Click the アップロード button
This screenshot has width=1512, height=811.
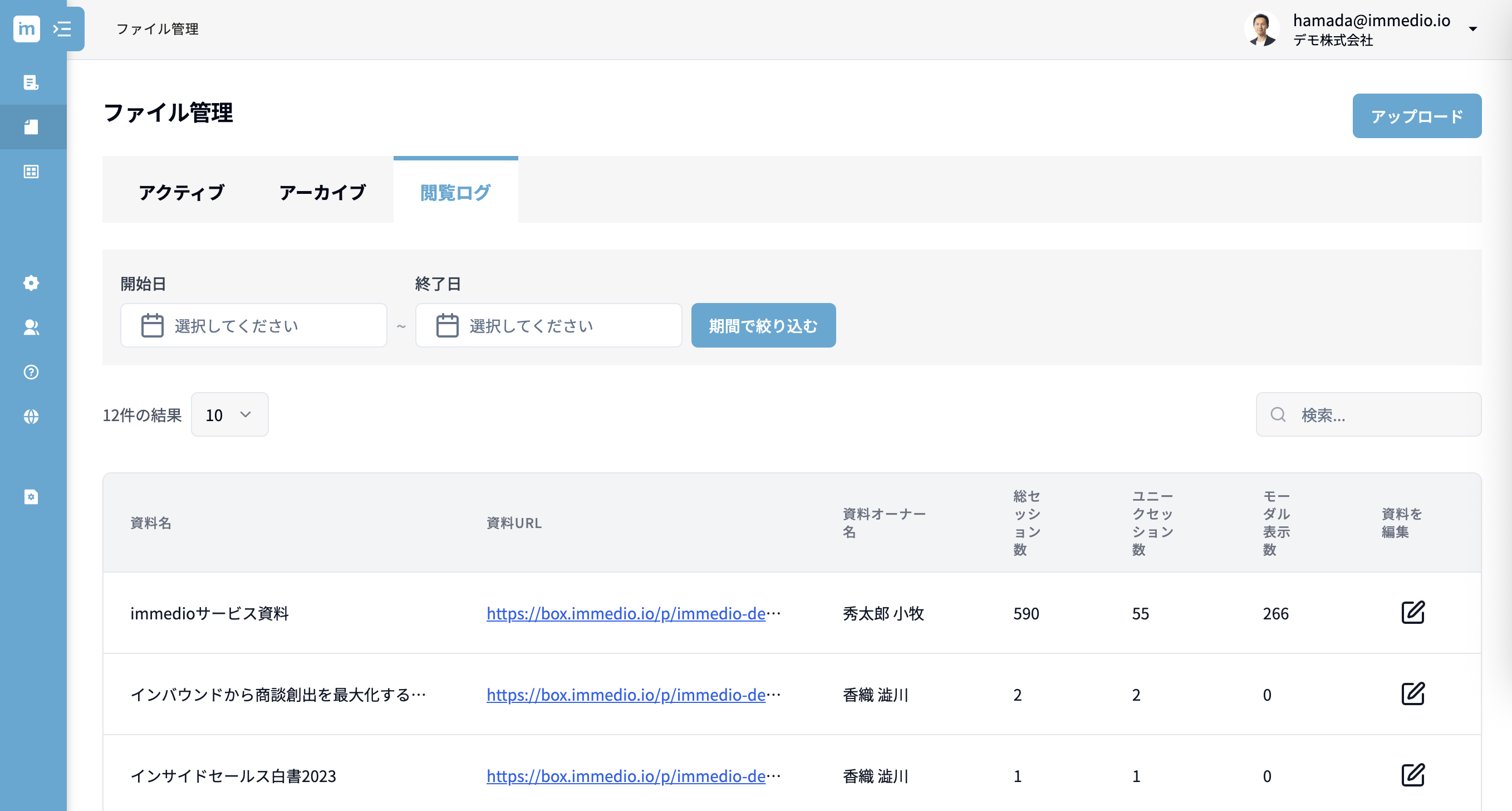click(1416, 116)
